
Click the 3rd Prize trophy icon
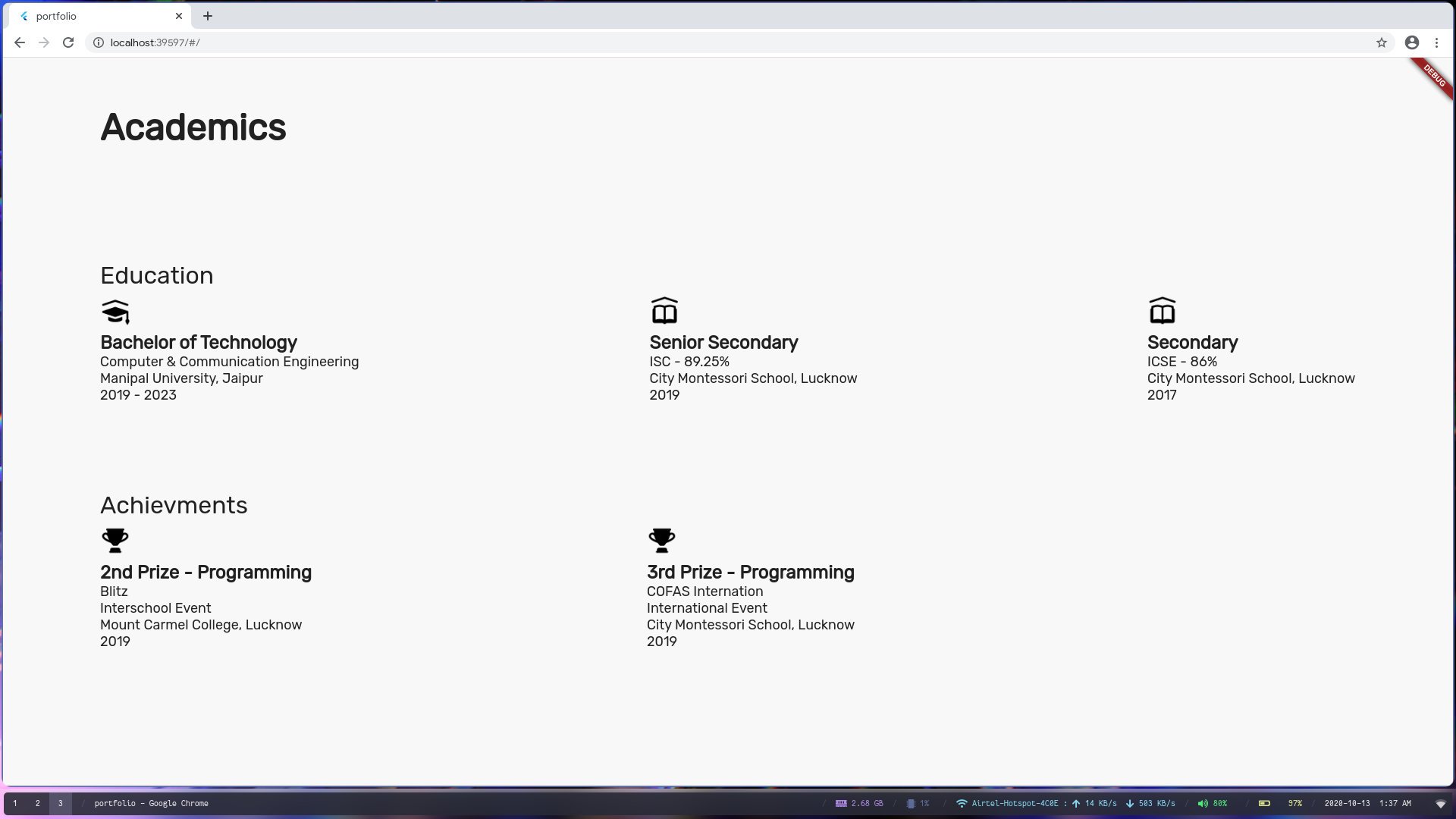point(662,540)
